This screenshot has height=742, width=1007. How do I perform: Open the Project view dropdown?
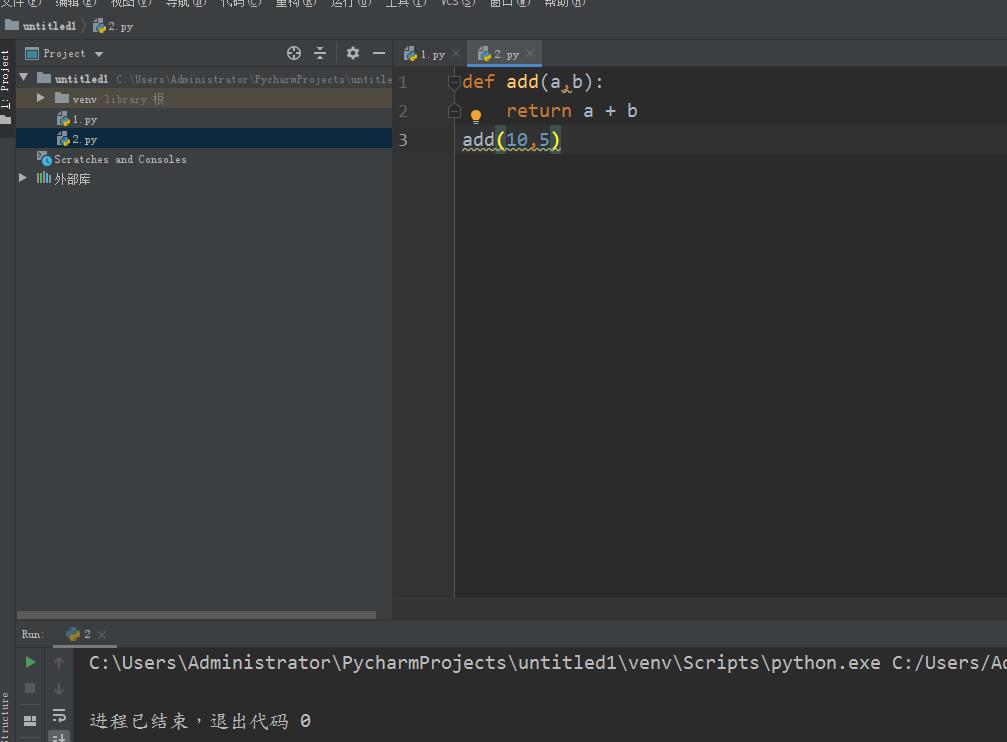click(x=98, y=54)
